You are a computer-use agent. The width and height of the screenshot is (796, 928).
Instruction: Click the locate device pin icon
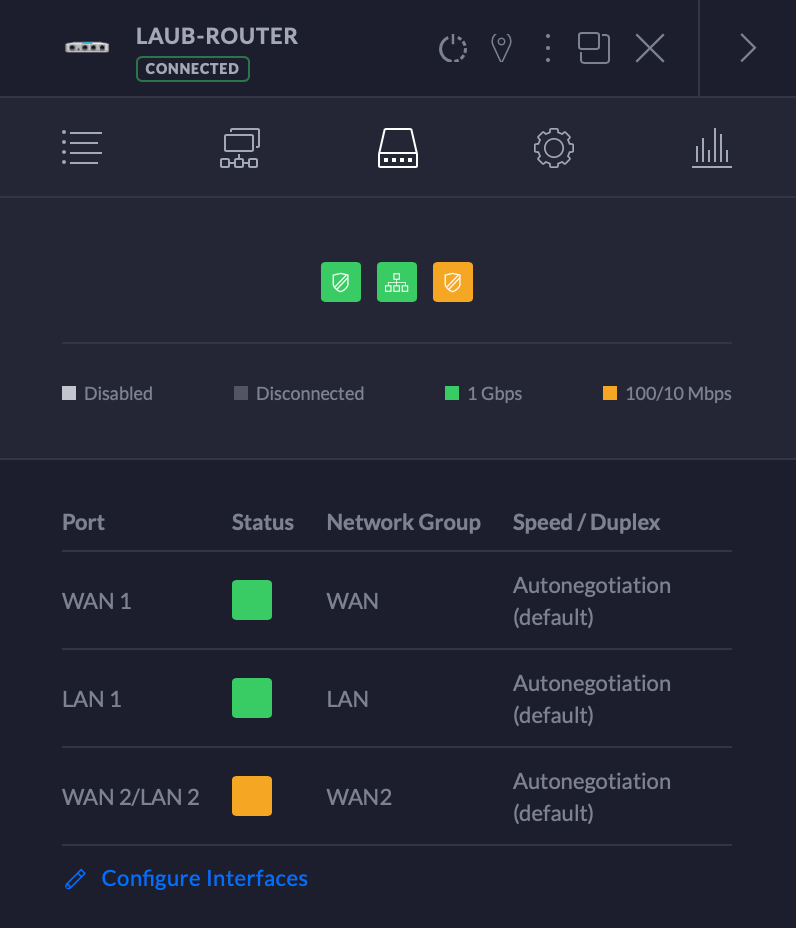click(501, 48)
